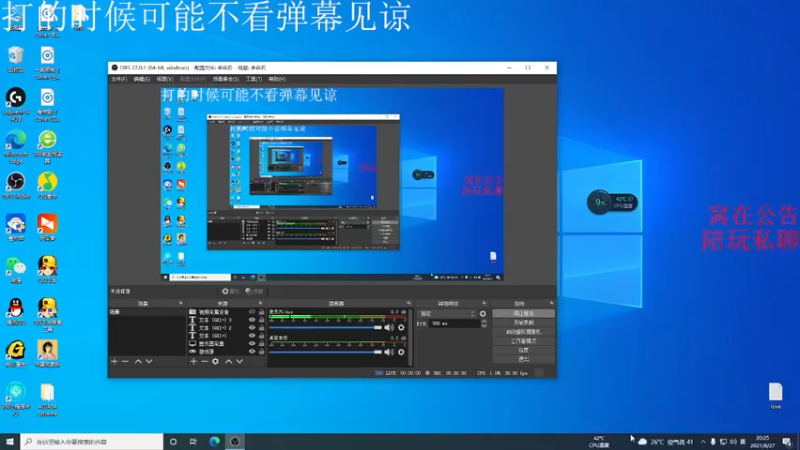Open source properties gear in Sources panel

[x=215, y=361]
